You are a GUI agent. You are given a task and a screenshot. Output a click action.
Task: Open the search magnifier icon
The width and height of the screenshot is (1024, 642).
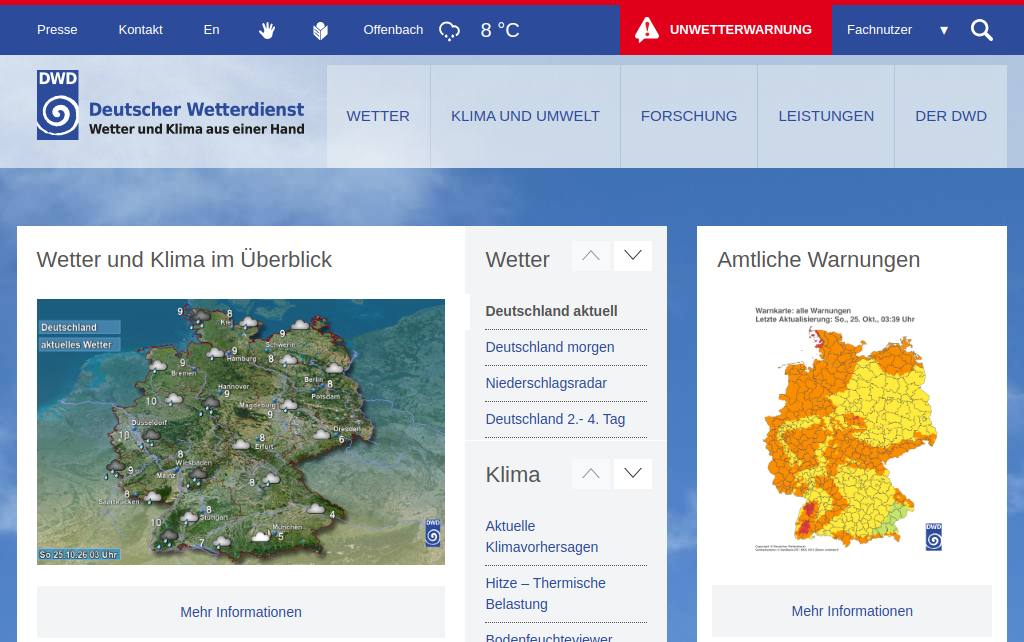[x=982, y=30]
